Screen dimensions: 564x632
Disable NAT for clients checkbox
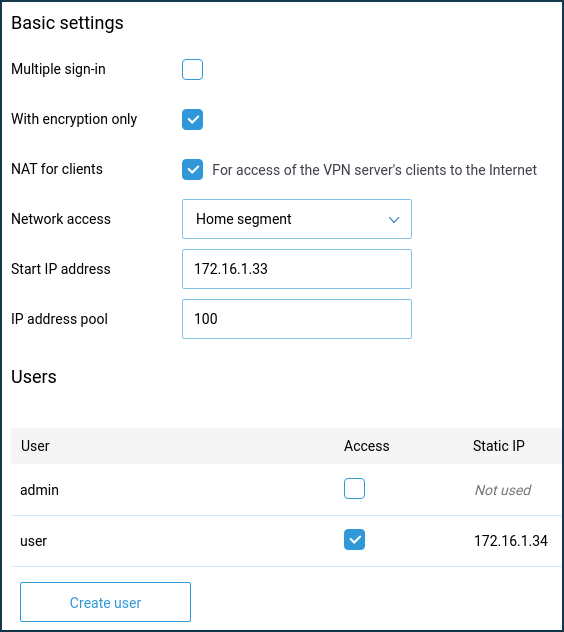(x=192, y=169)
